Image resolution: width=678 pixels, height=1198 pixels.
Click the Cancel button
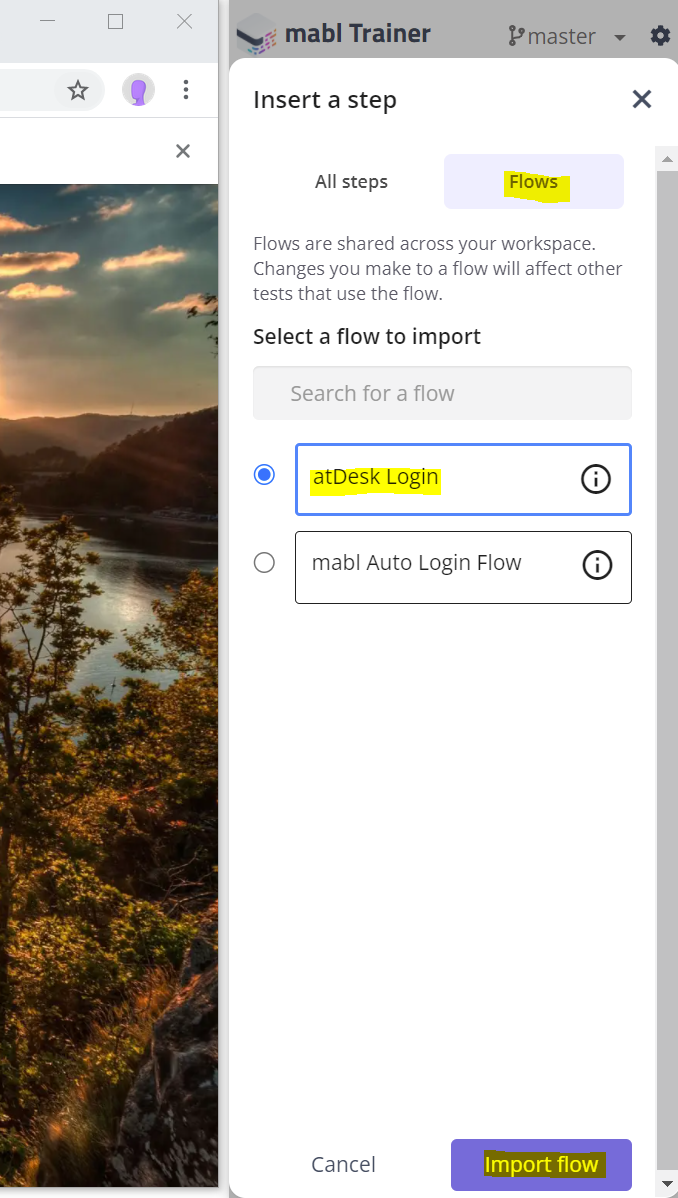pyautogui.click(x=343, y=1164)
